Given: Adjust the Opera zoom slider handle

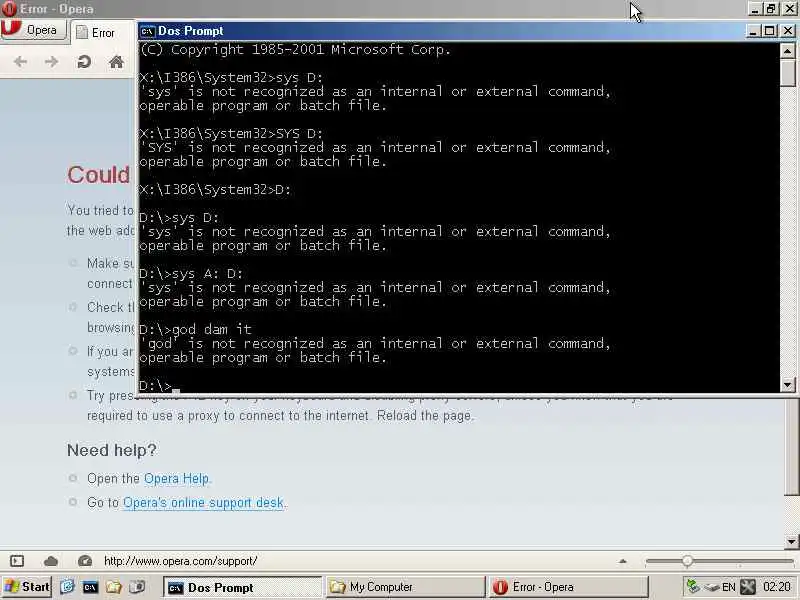Looking at the screenshot, I should tap(687, 561).
